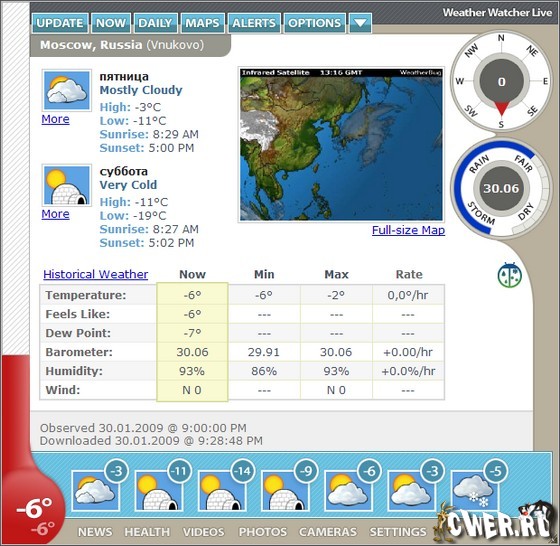Click the wind direction compass gauge

point(501,81)
